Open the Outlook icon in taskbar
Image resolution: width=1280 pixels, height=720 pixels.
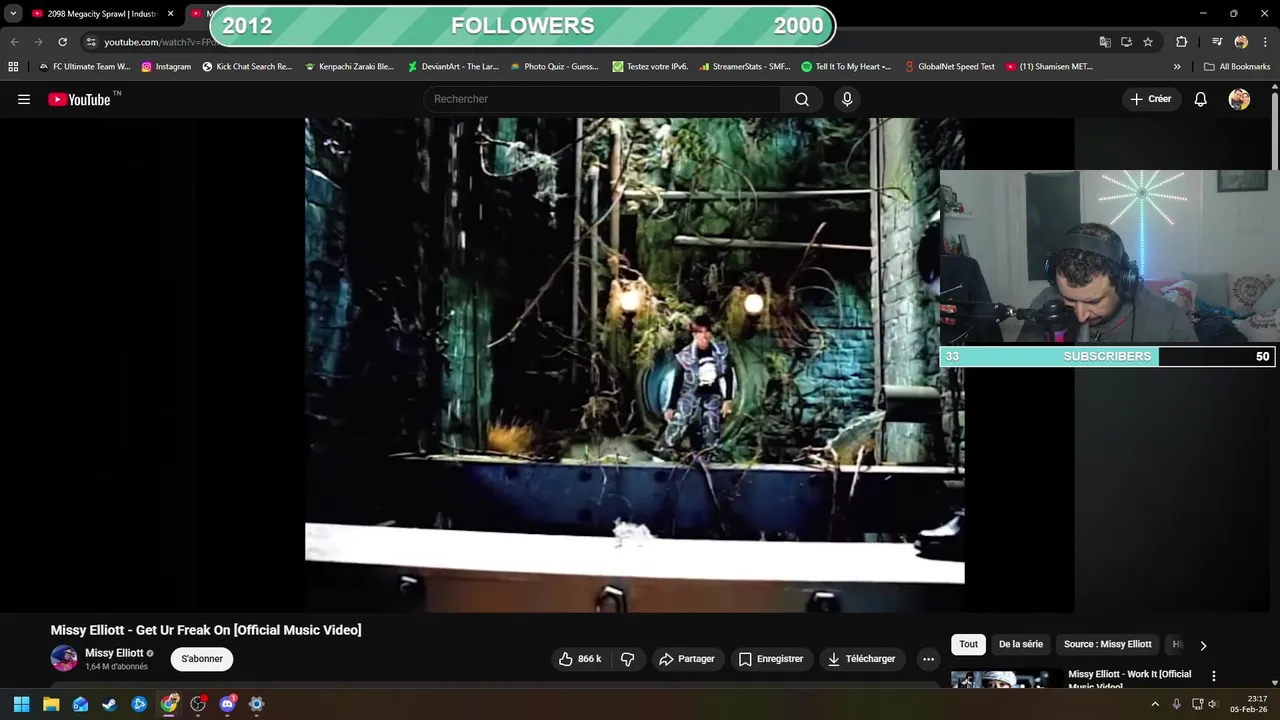tap(80, 704)
